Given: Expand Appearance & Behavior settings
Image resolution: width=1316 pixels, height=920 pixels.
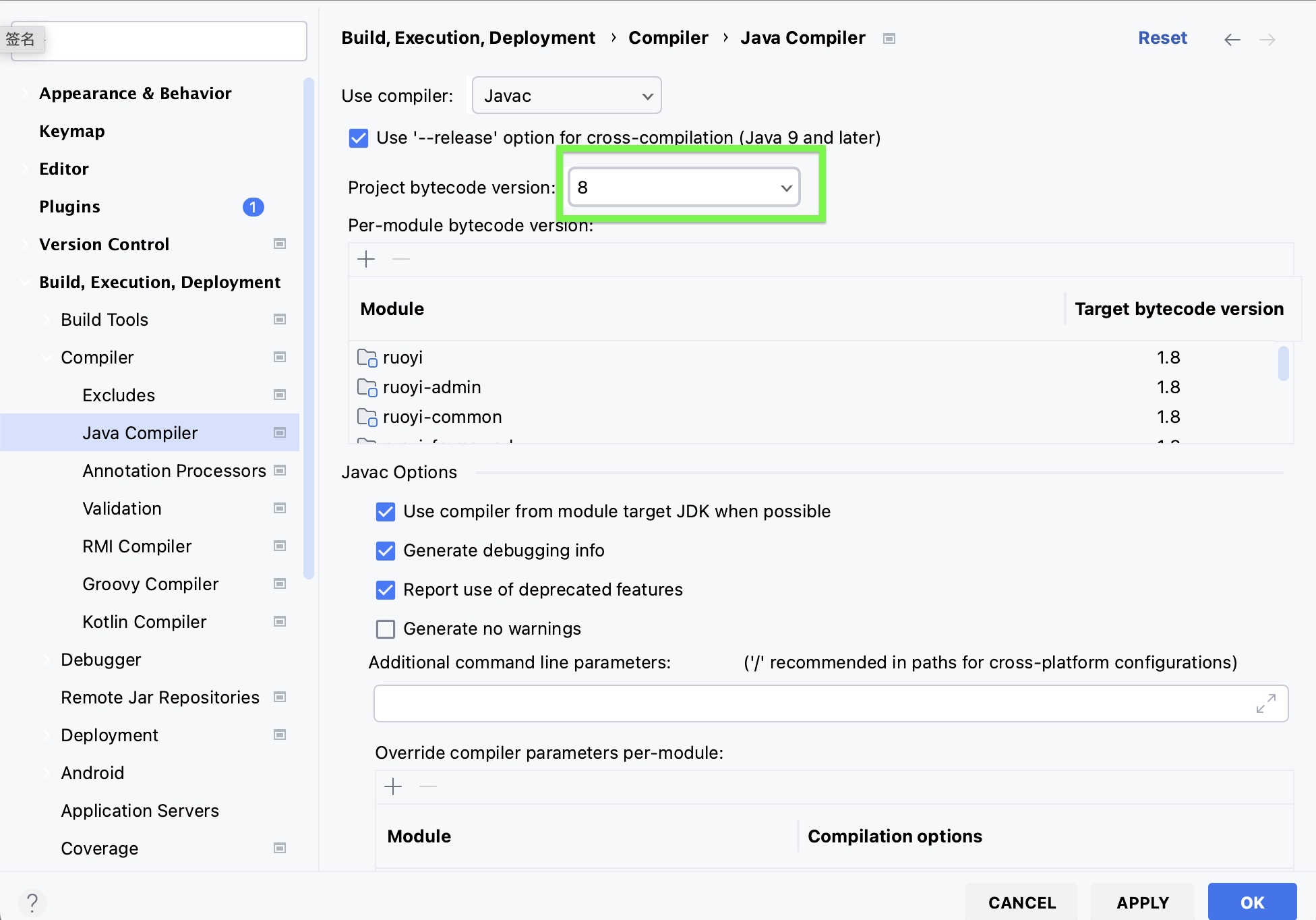Looking at the screenshot, I should [26, 93].
